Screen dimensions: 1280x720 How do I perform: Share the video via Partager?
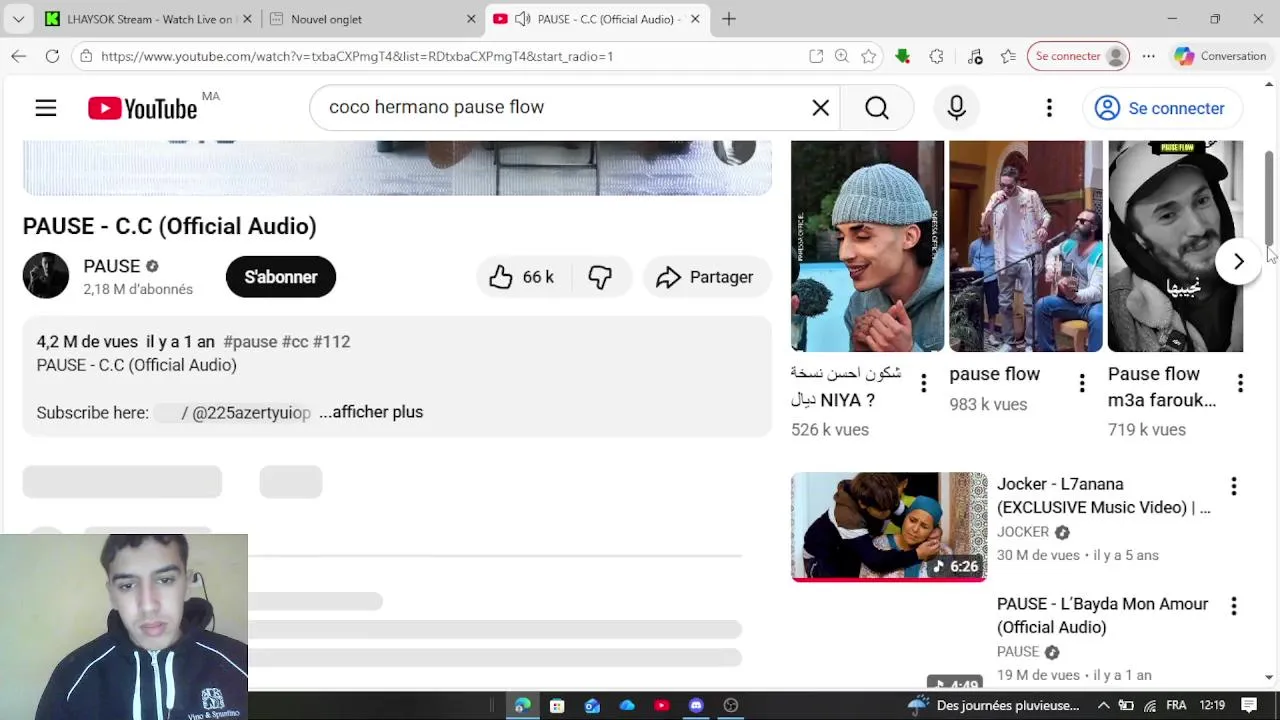[x=705, y=277]
